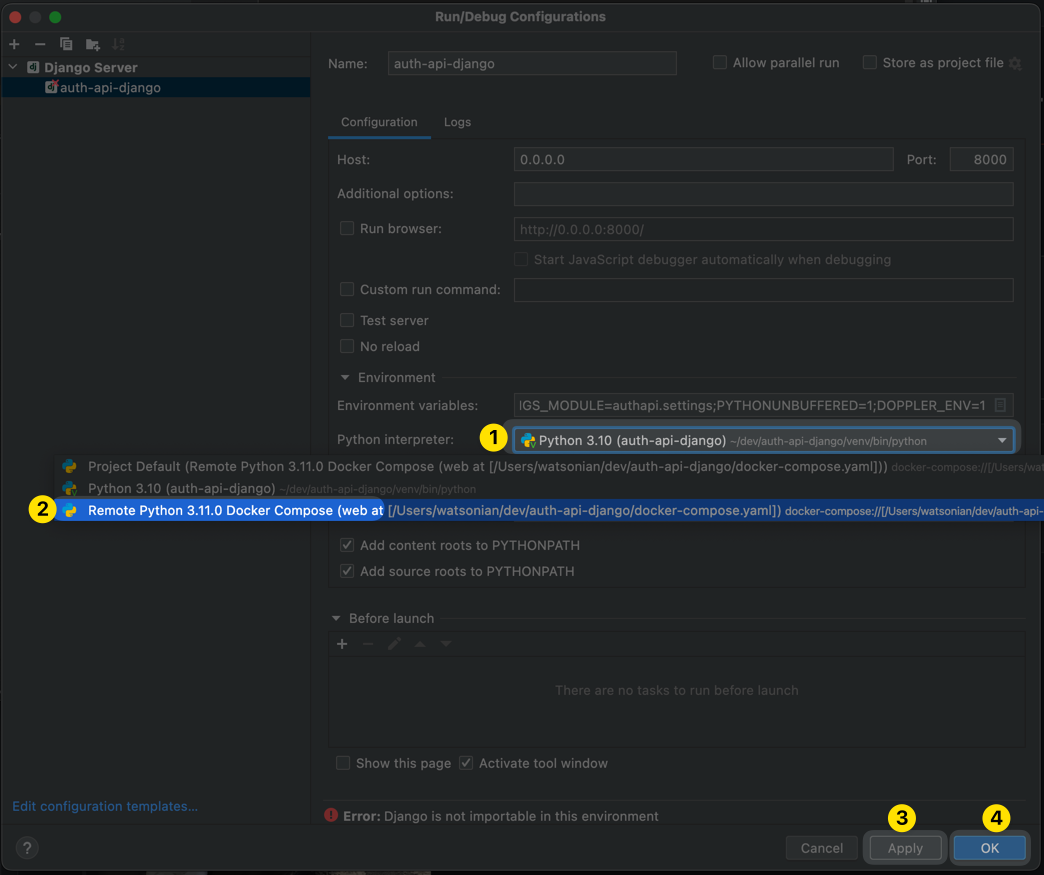Click the Port field showing 8000

(981, 159)
